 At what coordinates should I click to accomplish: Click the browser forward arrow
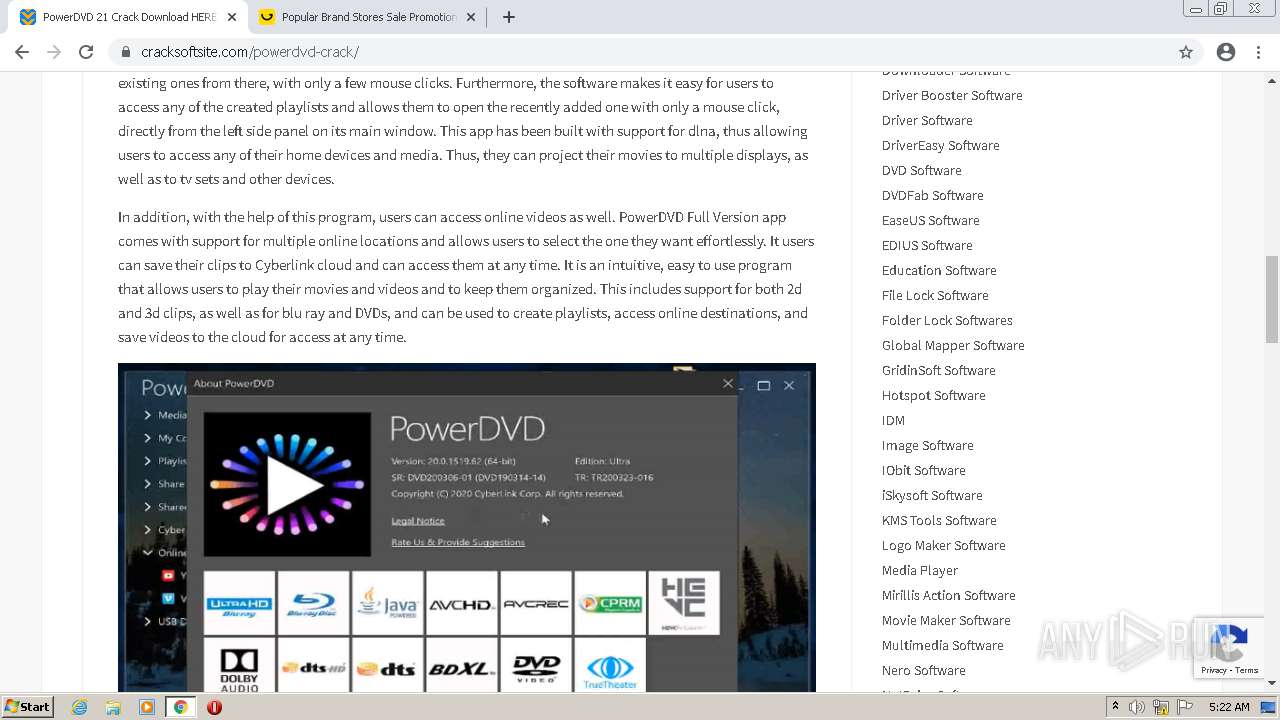click(54, 52)
